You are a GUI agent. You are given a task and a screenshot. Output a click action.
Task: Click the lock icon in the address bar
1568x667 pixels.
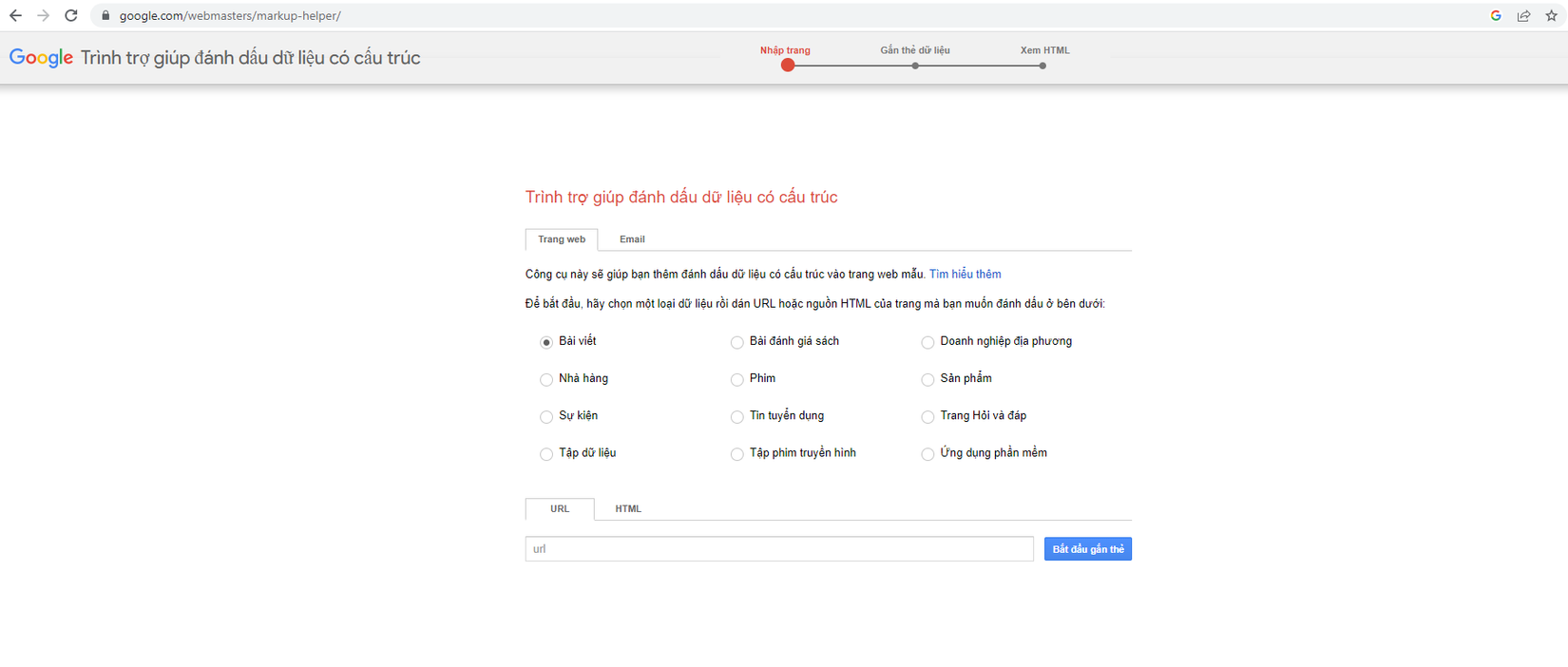coord(105,15)
